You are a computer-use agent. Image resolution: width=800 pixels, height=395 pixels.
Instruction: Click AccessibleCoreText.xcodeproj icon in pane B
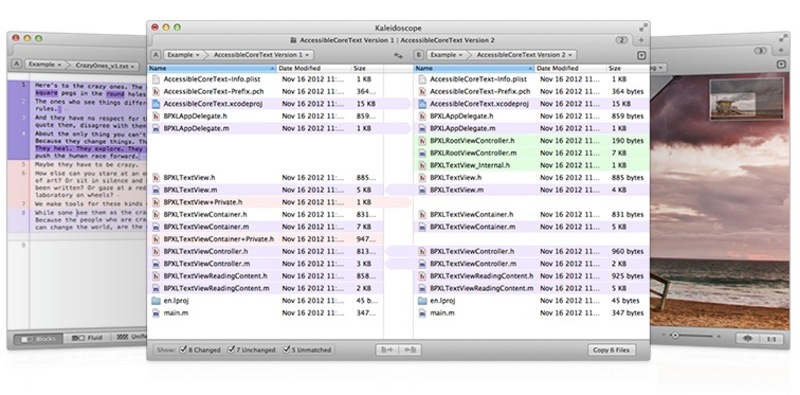click(x=422, y=104)
